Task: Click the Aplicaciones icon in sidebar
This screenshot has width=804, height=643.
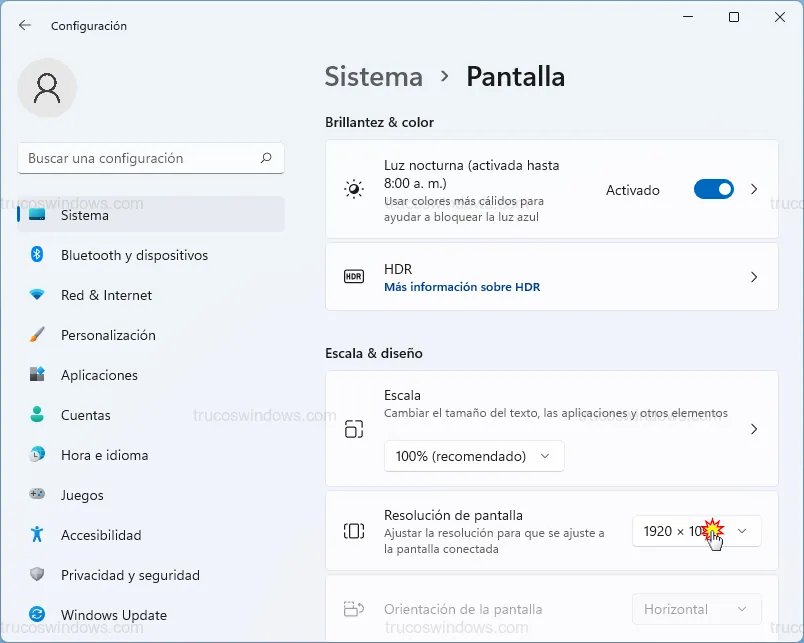Action: click(37, 375)
